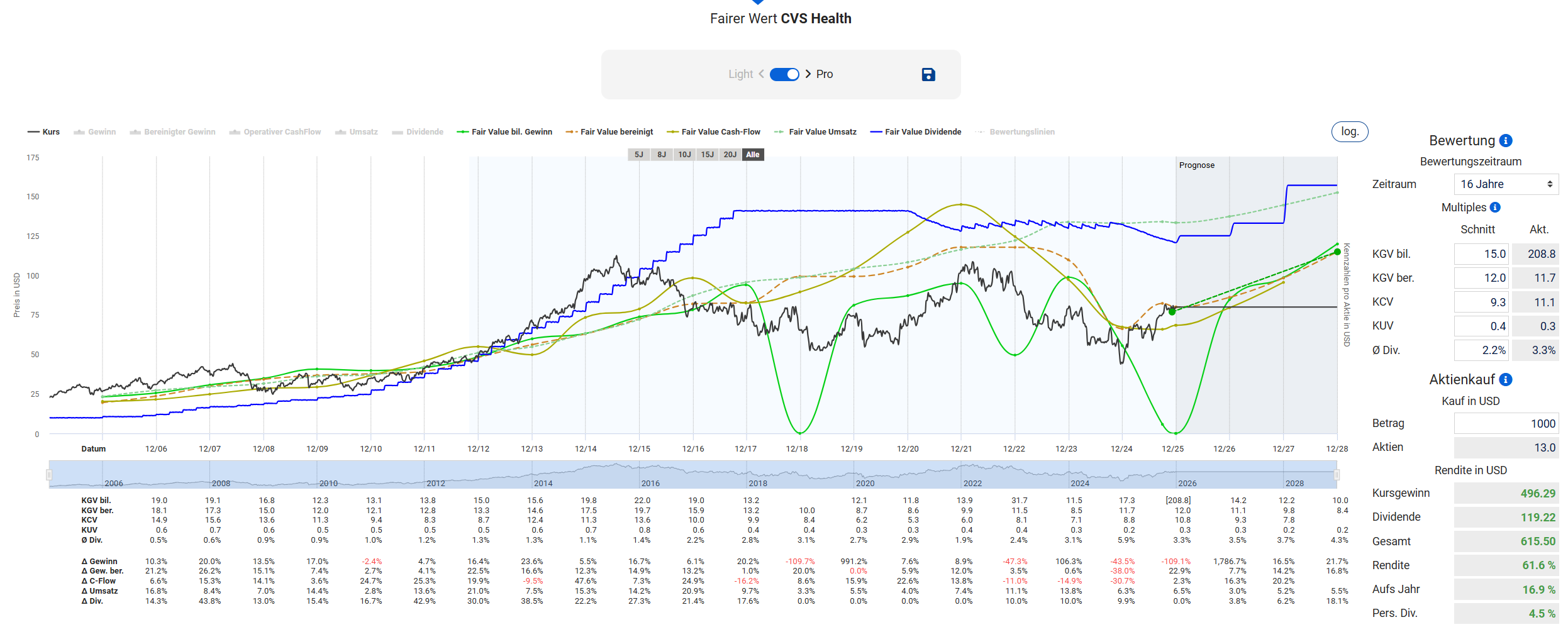
Task: Click right handle of range navigator
Action: 1337,475
